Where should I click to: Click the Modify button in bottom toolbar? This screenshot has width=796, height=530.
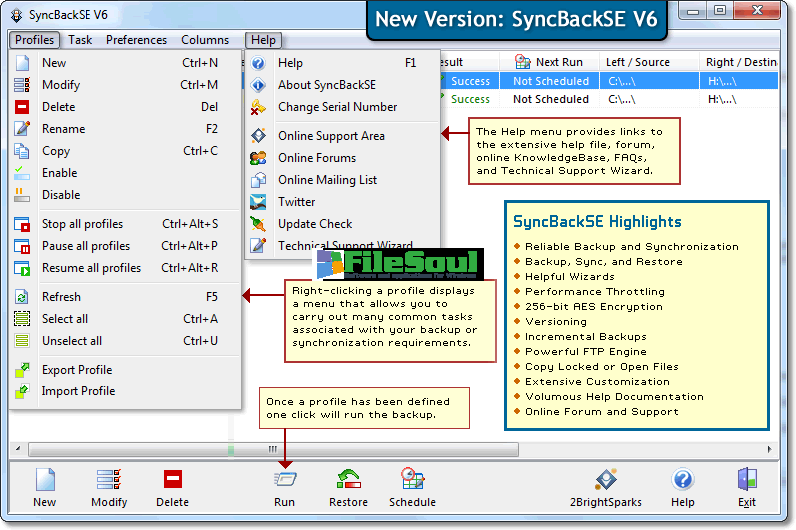tap(109, 486)
